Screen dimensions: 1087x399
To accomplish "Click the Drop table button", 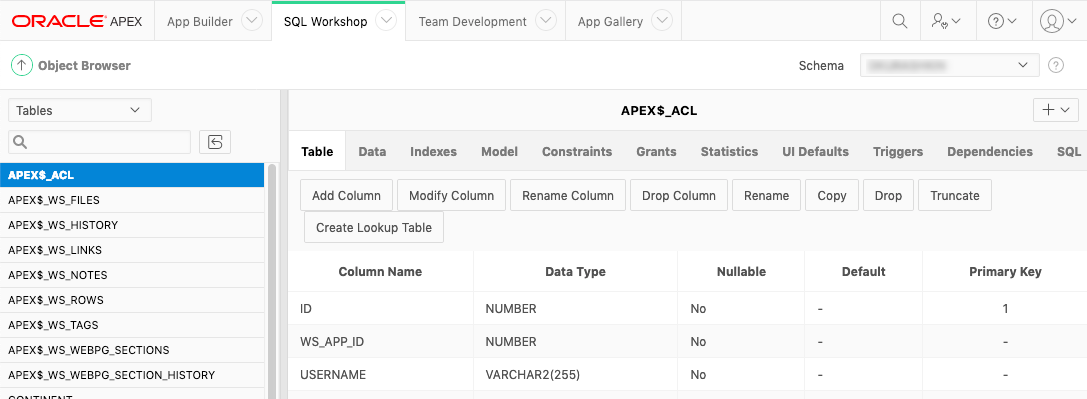I will [888, 195].
